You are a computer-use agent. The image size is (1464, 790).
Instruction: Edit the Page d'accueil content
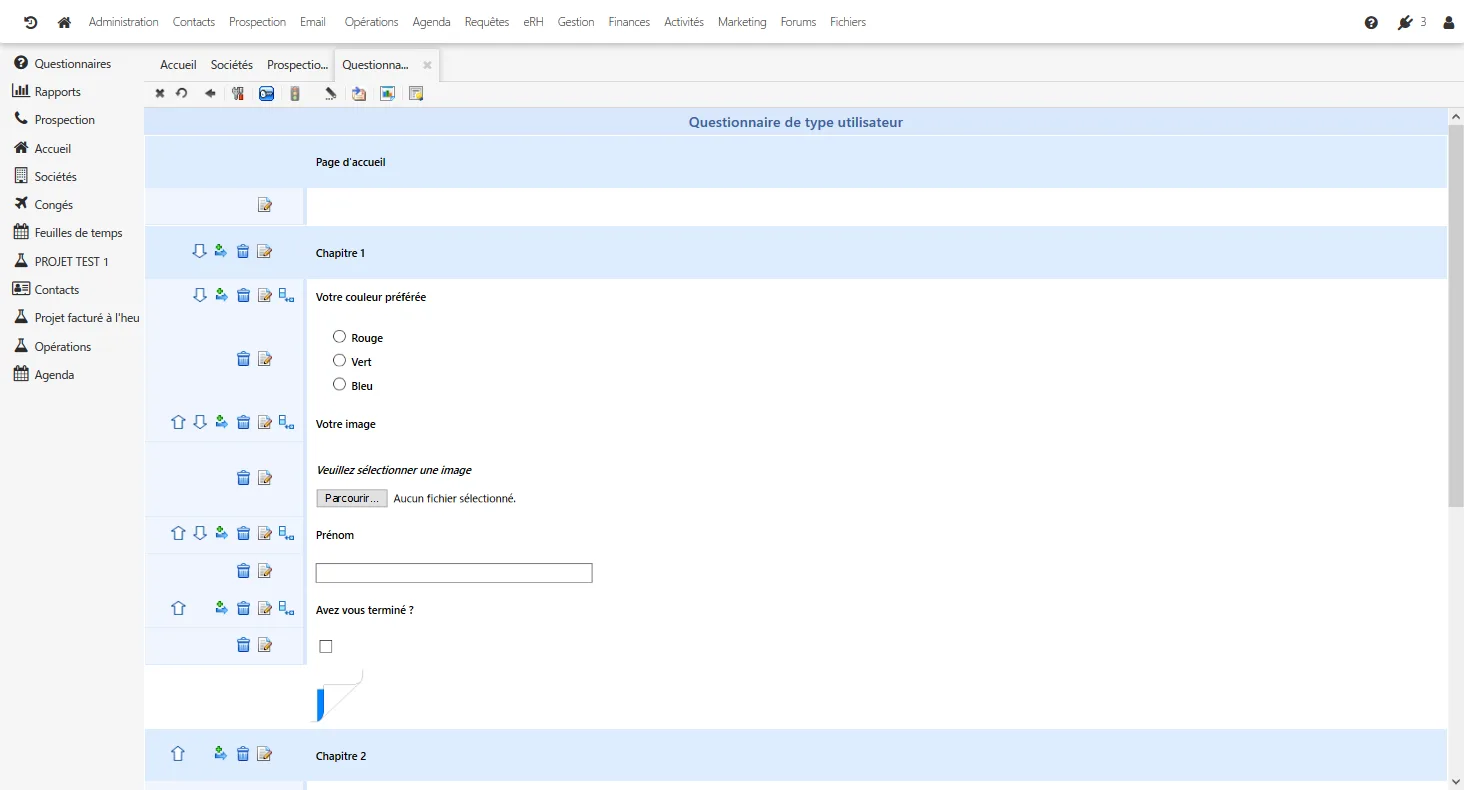(265, 205)
